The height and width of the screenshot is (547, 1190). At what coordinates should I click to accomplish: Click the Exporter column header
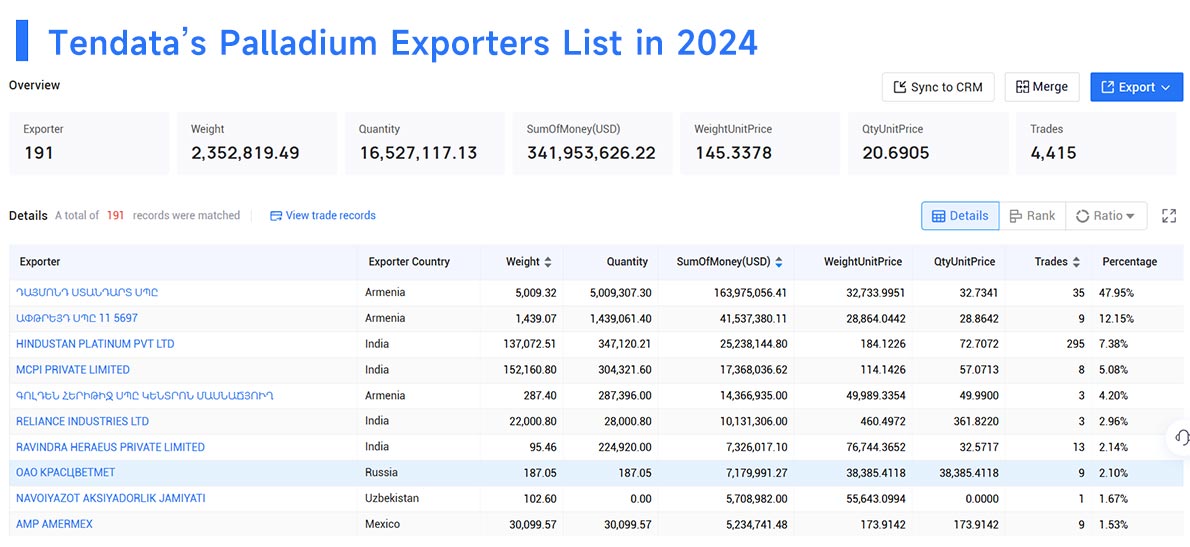[x=40, y=262]
